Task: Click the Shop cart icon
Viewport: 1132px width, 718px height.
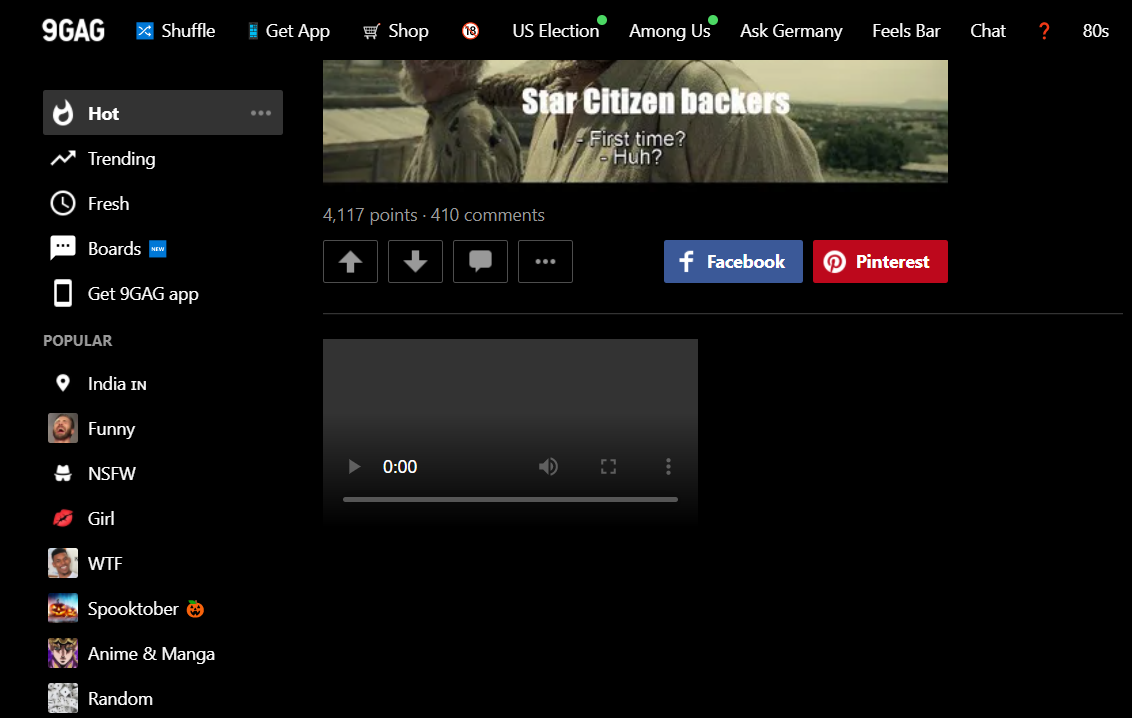Action: 371,31
